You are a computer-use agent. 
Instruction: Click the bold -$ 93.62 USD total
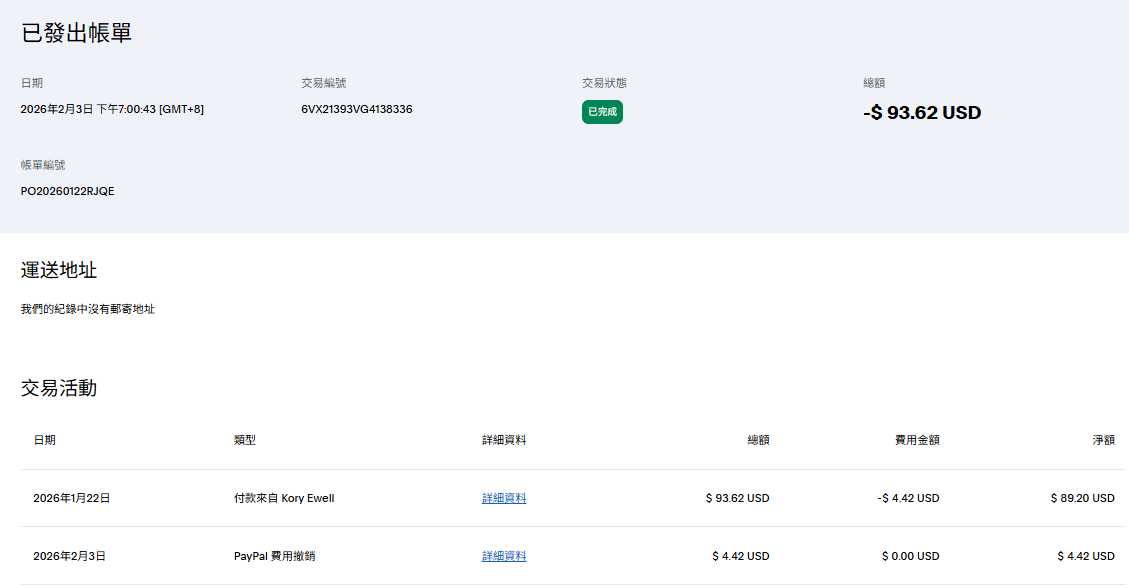click(921, 113)
